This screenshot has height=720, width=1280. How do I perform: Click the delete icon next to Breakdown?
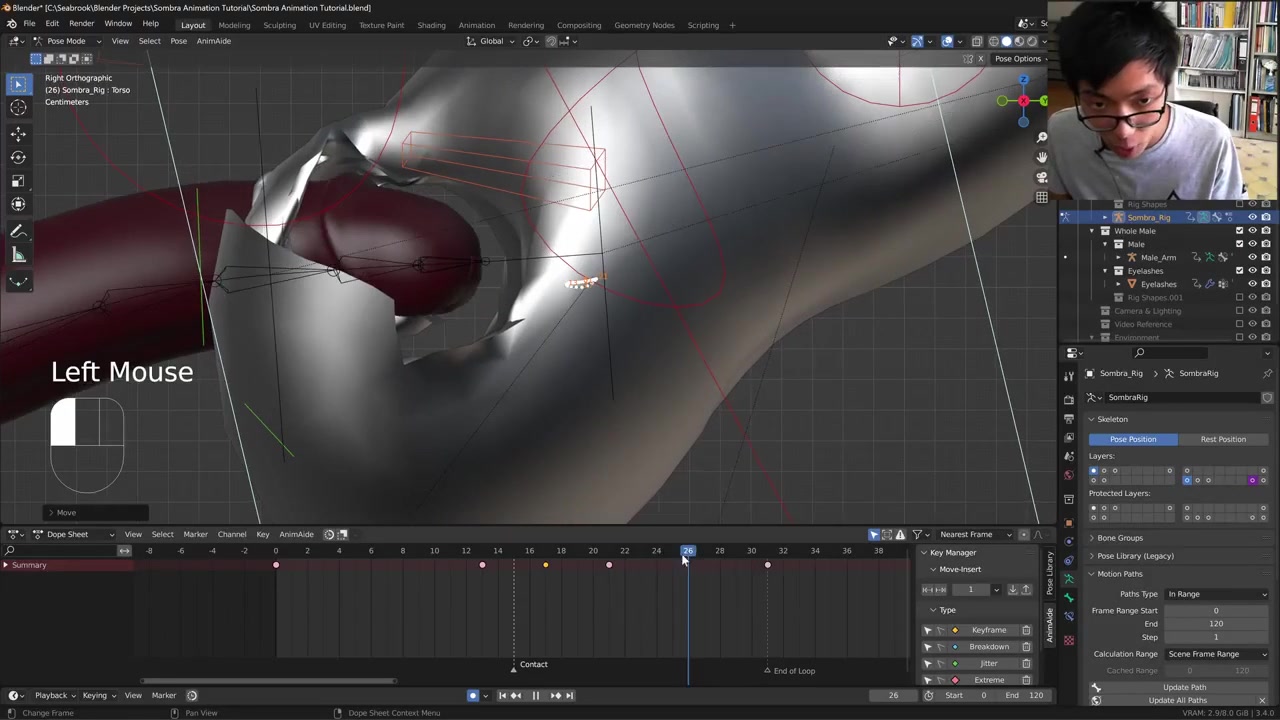click(1026, 647)
